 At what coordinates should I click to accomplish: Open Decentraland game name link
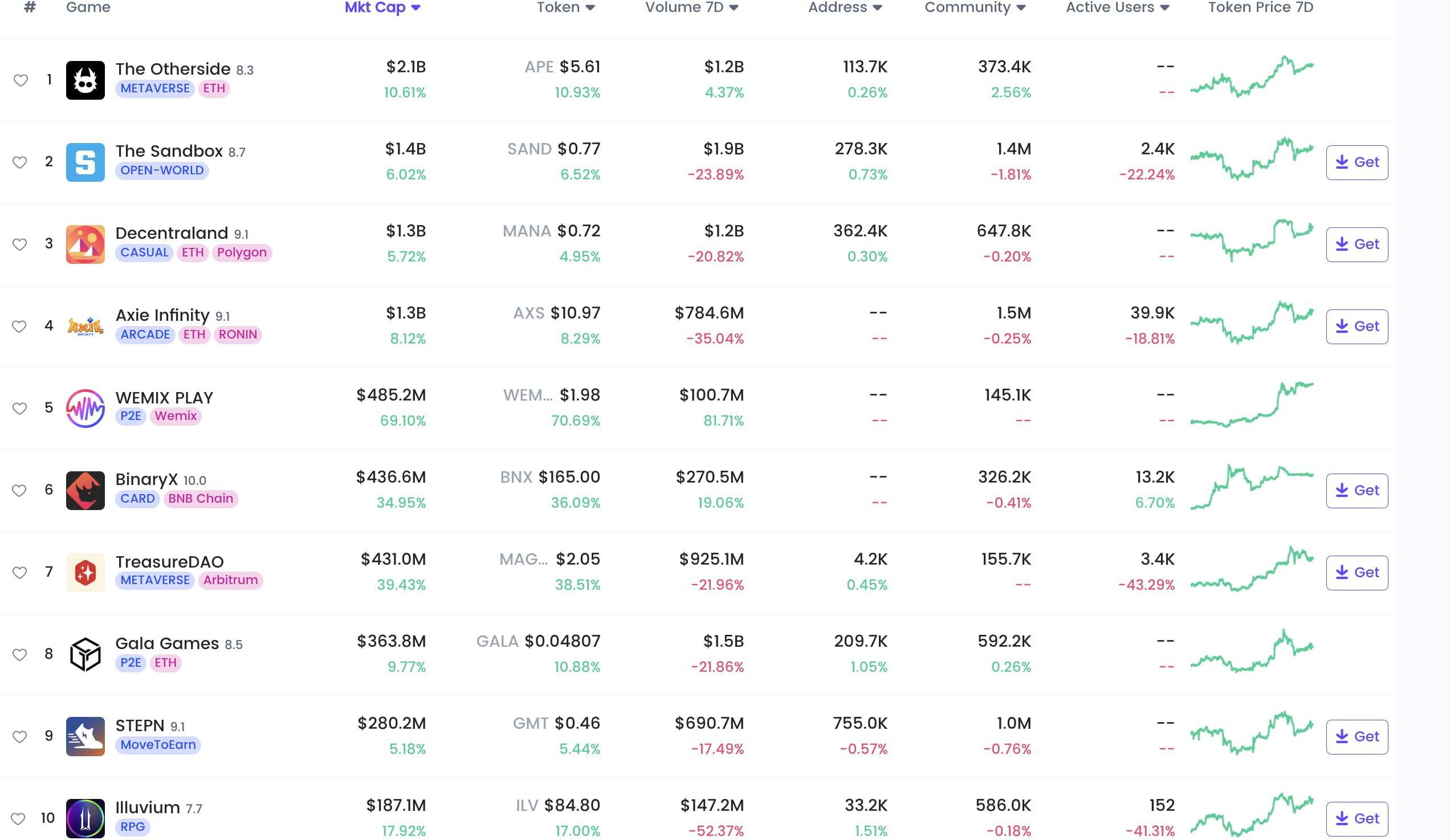(172, 233)
